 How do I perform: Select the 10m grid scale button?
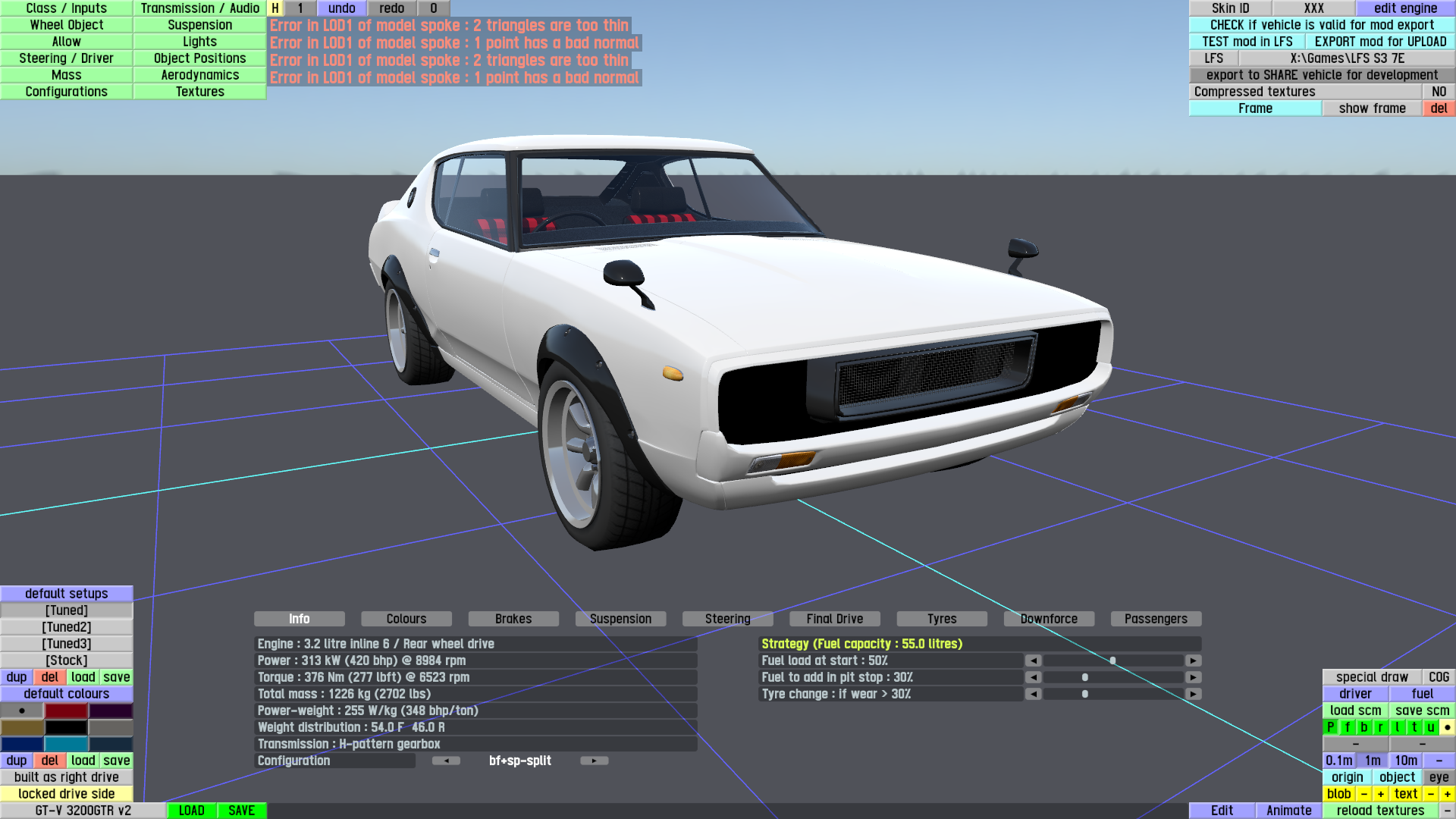coord(1405,761)
